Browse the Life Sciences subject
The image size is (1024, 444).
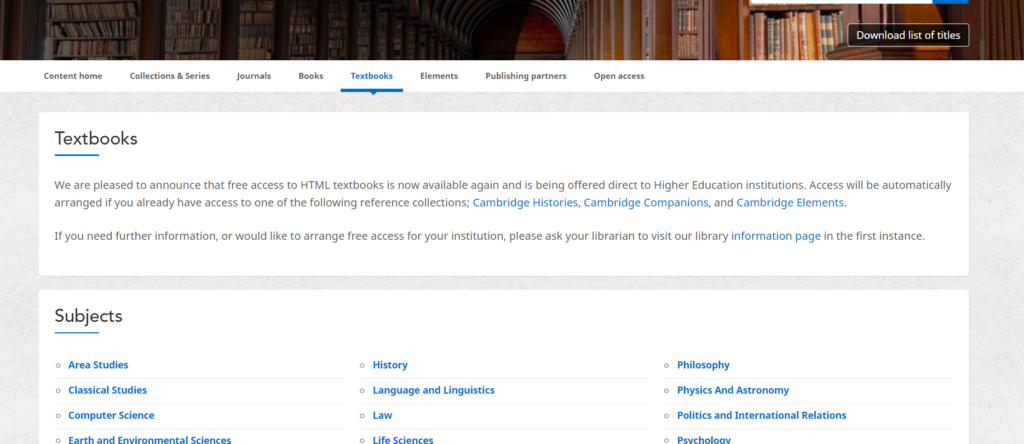tap(403, 439)
